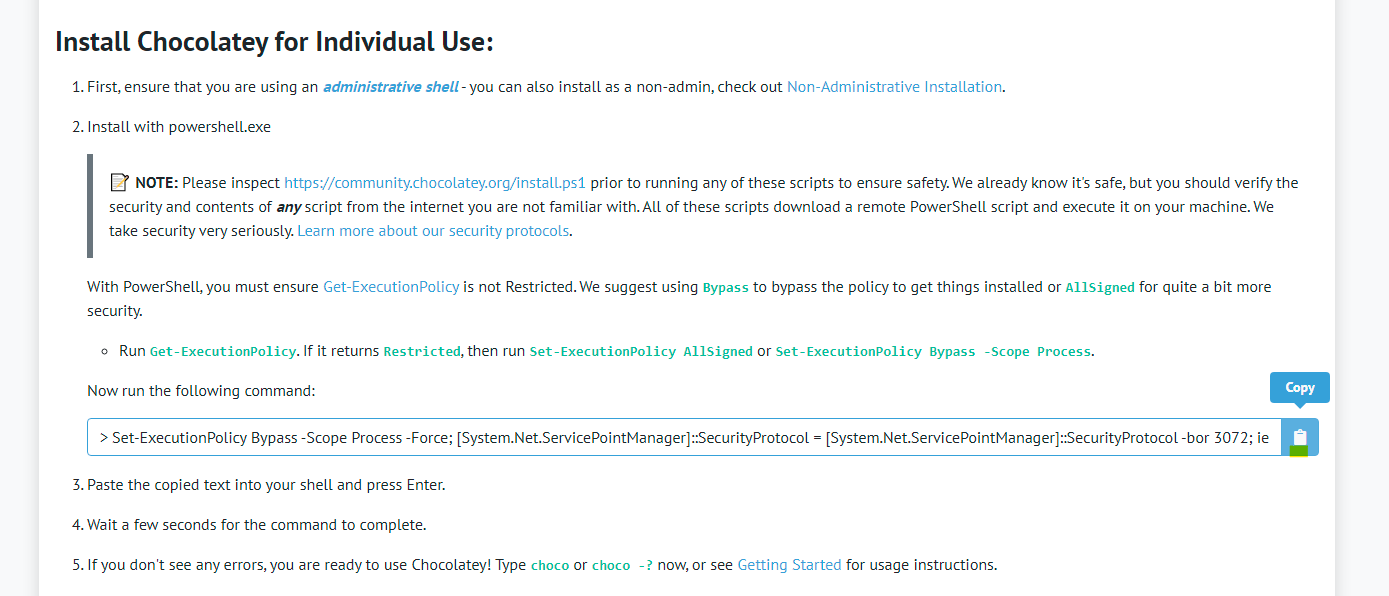This screenshot has height=596, width=1389.
Task: Click the 'Copy' tooltip label
Action: pyautogui.click(x=1300, y=388)
